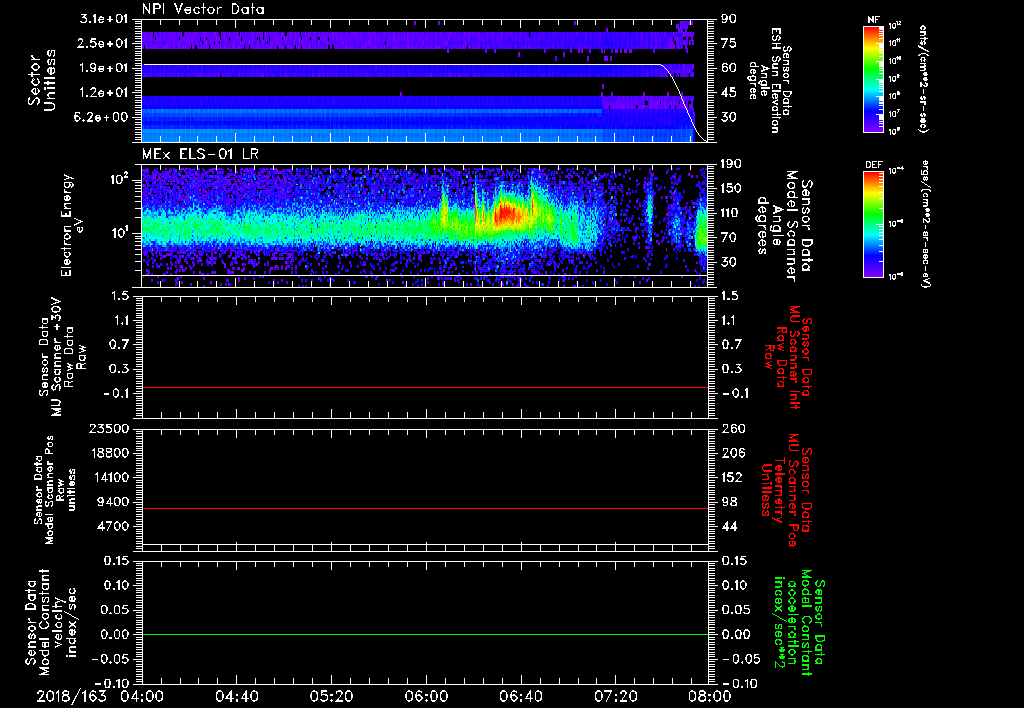Click the 06:40 time tick label

point(520,696)
